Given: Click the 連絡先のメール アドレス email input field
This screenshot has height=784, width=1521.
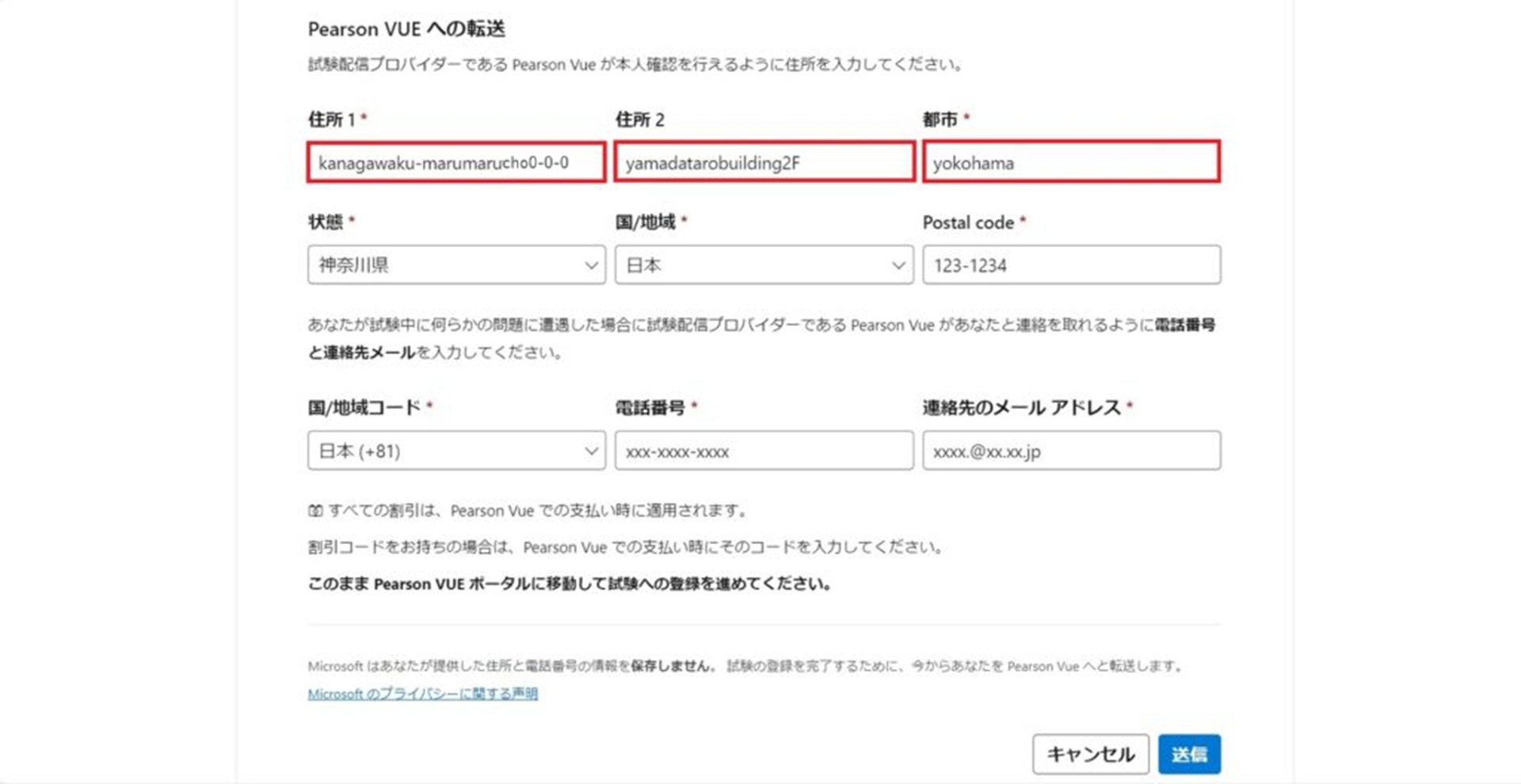Looking at the screenshot, I should point(1071,451).
